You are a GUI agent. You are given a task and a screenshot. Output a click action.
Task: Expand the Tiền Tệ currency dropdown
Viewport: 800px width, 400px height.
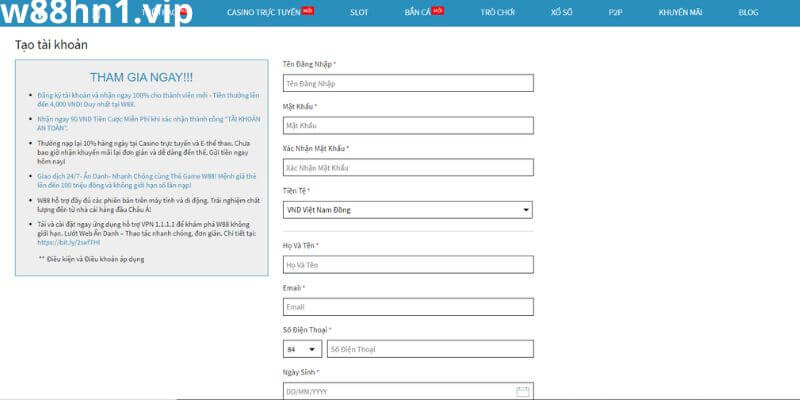pyautogui.click(x=407, y=210)
